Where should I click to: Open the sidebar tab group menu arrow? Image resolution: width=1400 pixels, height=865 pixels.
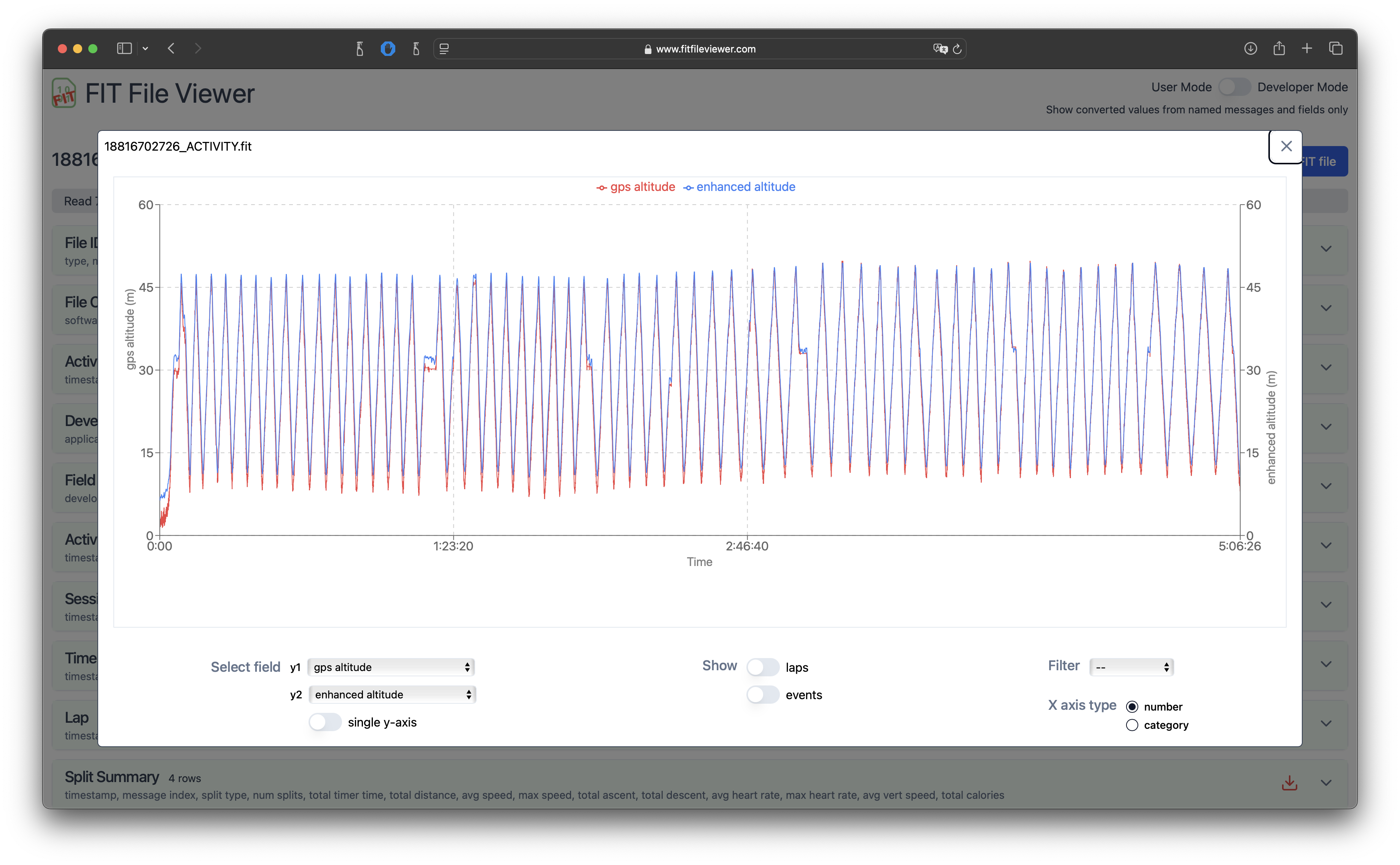click(x=145, y=49)
